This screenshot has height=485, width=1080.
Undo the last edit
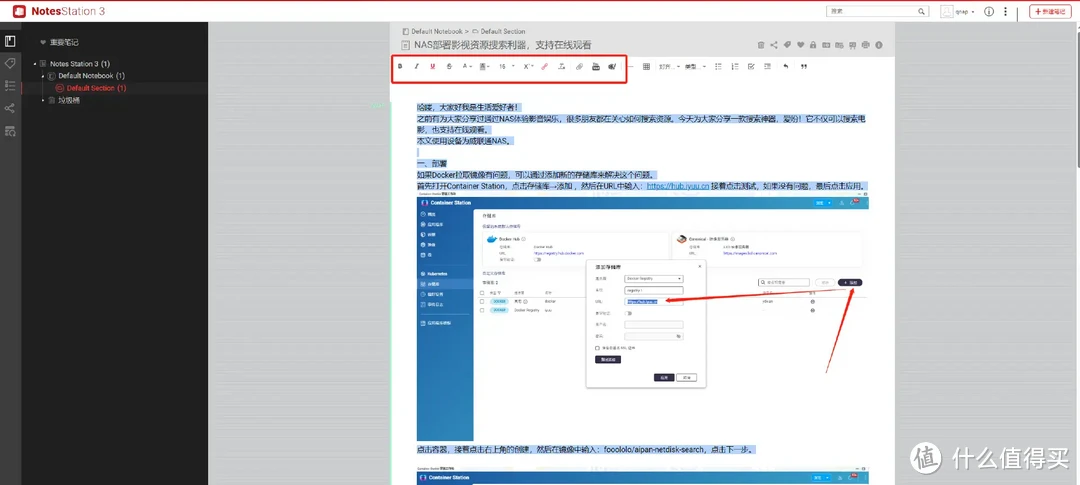click(786, 66)
